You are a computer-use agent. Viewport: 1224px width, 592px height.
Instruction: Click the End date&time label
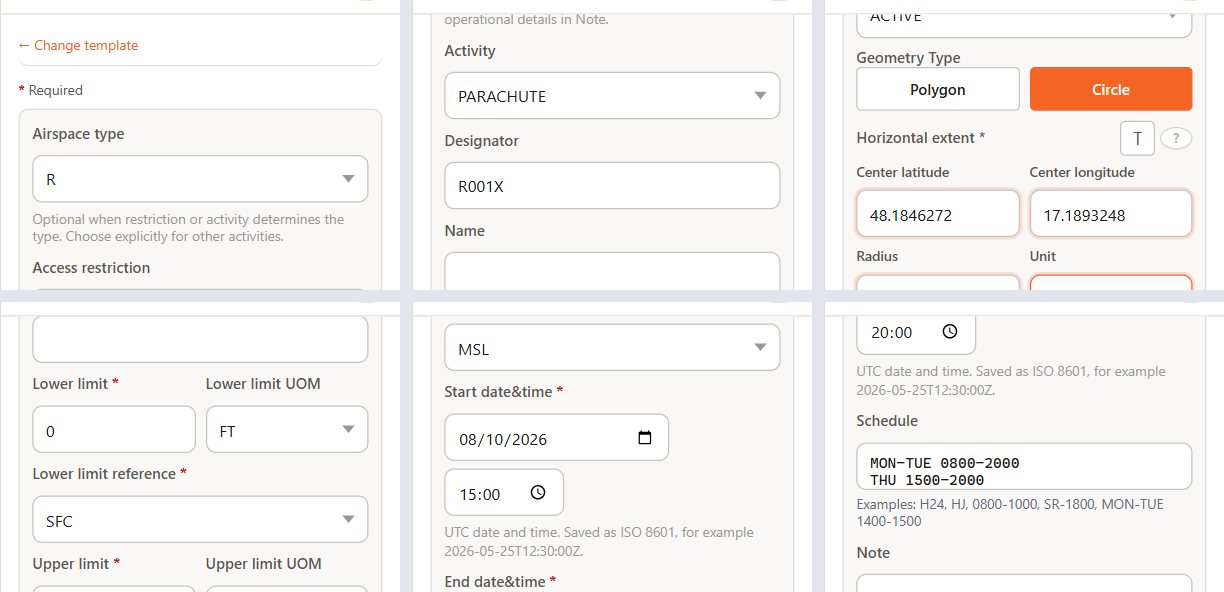(501, 581)
